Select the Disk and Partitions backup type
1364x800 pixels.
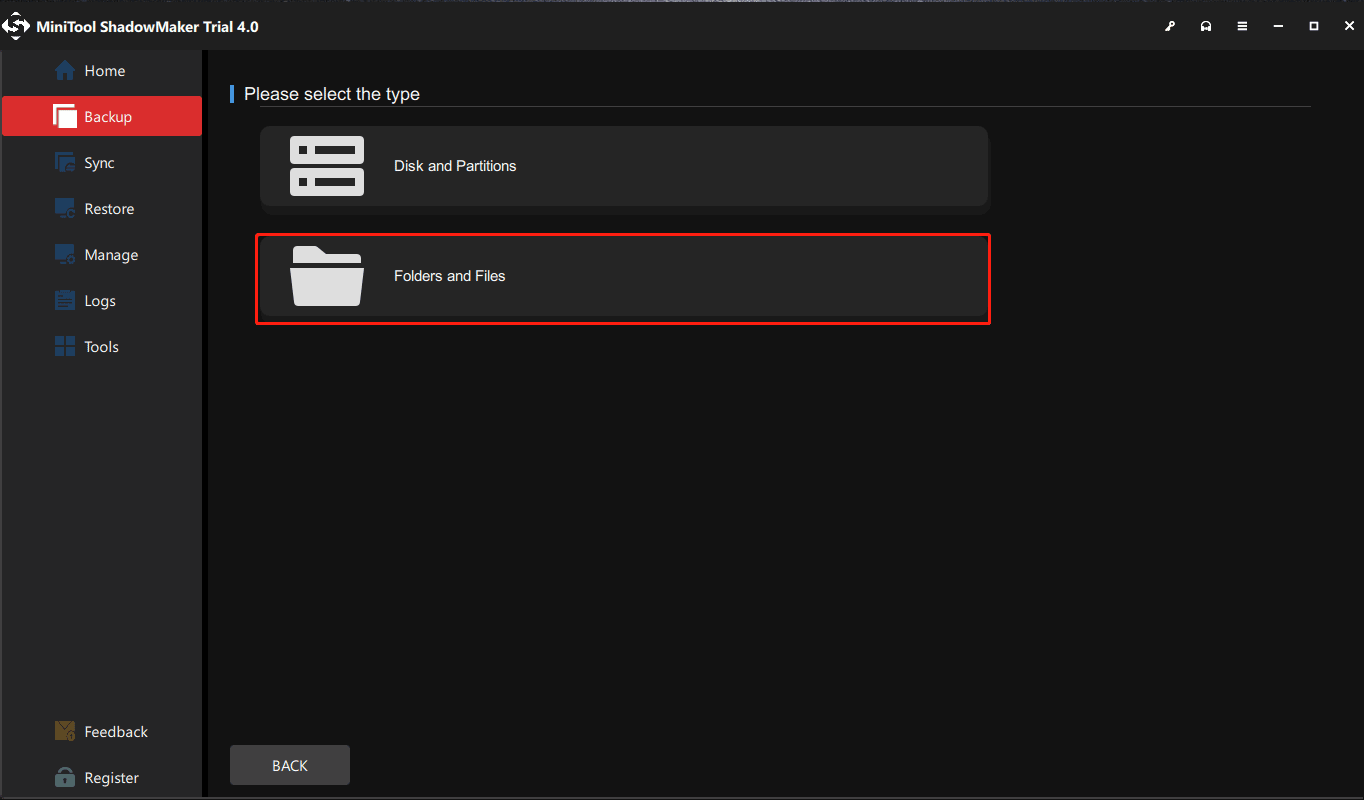point(624,166)
